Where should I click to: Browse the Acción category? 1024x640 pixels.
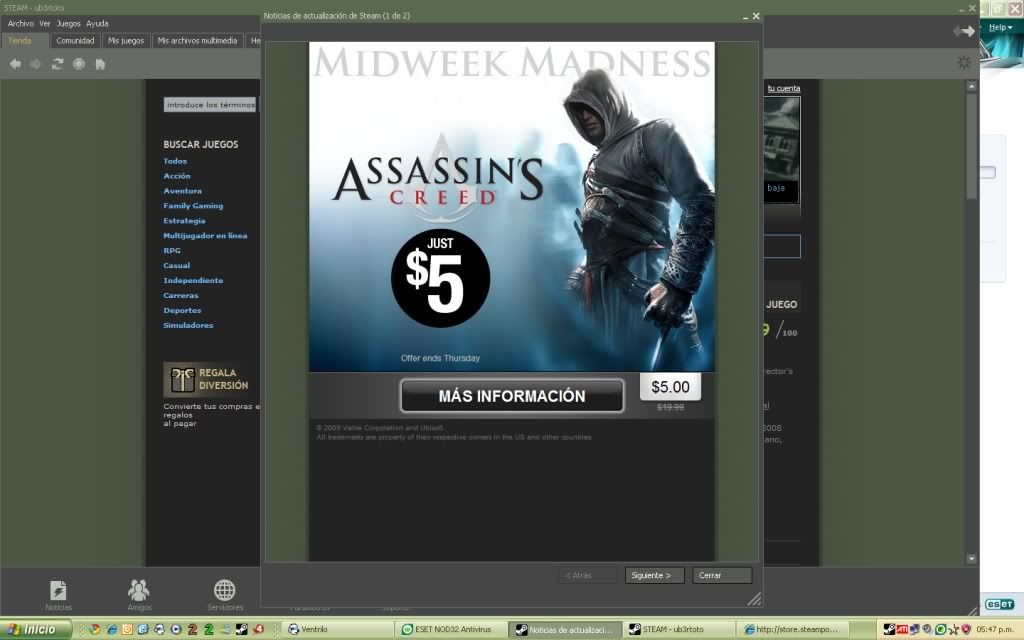click(177, 176)
